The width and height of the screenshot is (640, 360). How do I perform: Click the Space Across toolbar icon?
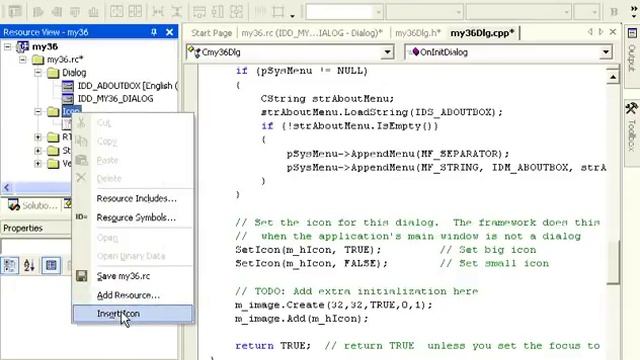tap(158, 11)
